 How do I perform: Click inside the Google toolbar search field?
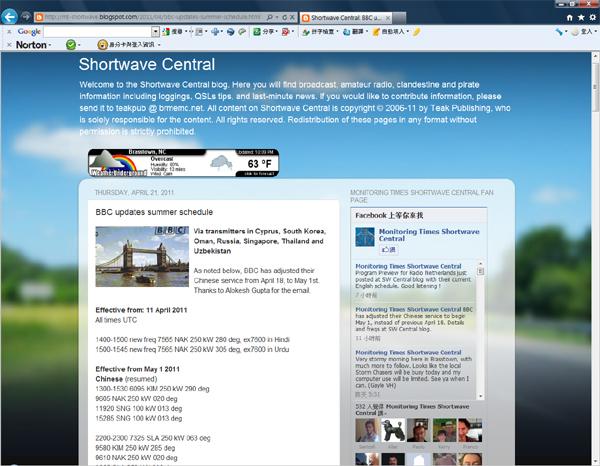[98, 32]
